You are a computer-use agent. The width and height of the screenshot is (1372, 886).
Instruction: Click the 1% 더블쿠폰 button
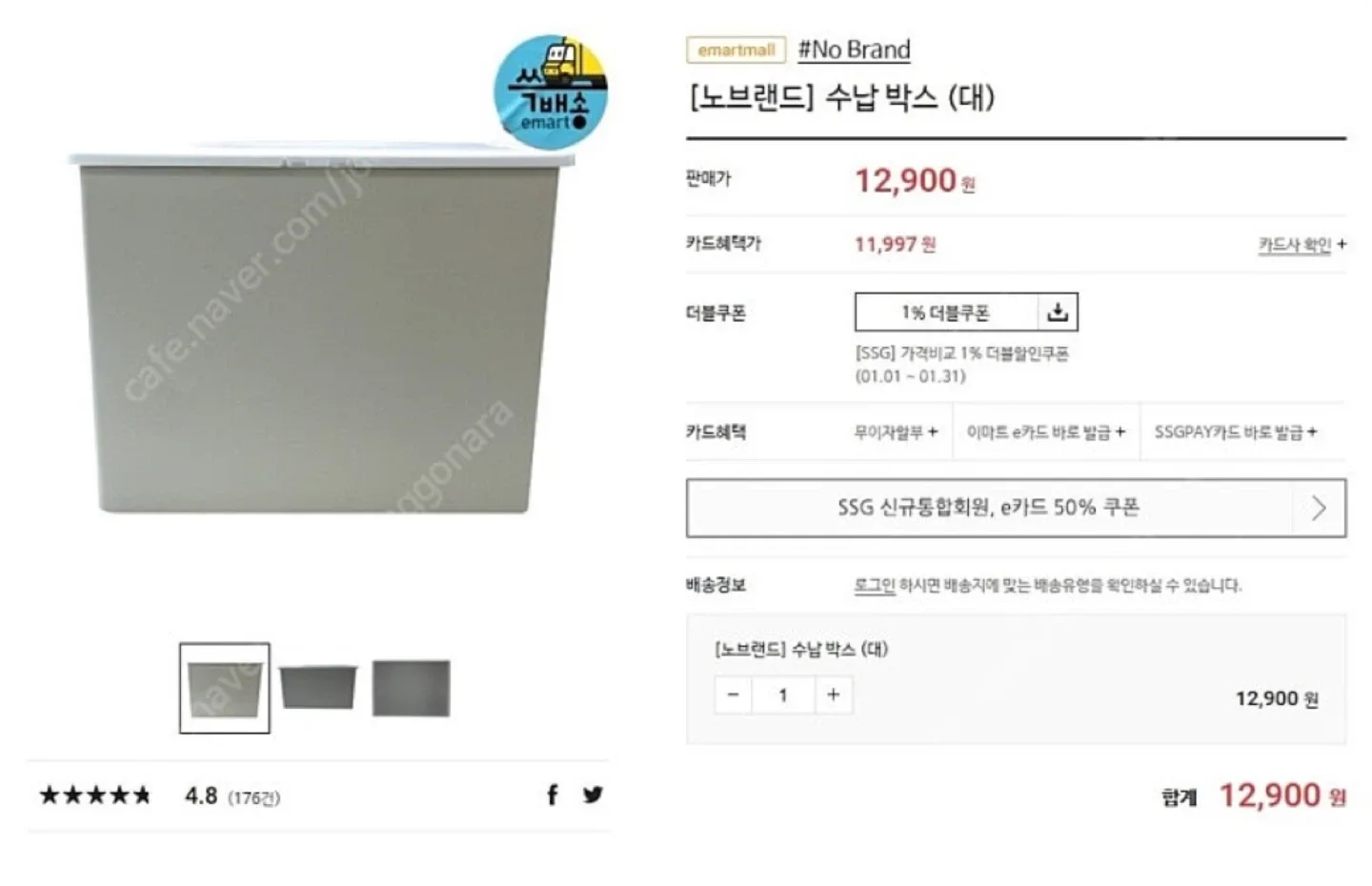(946, 312)
